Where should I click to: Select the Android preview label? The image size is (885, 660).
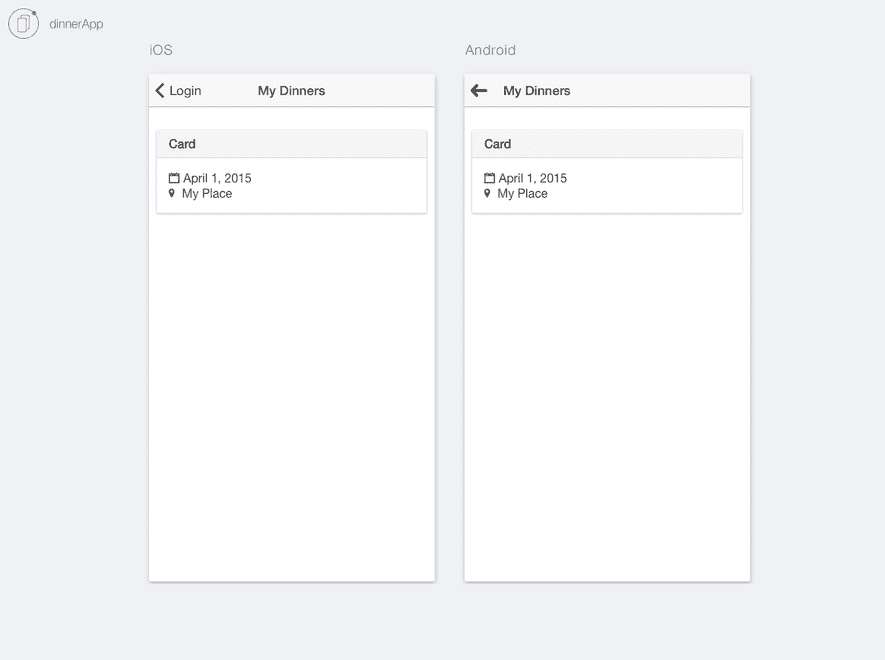490,49
